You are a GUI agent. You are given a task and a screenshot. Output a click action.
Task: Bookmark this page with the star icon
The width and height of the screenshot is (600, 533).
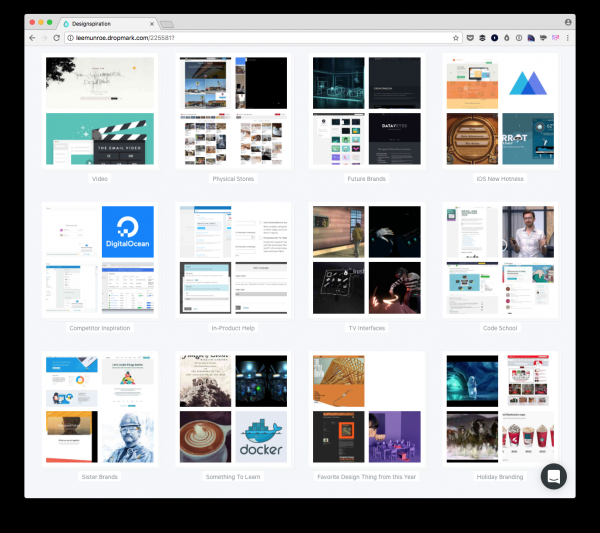(456, 37)
